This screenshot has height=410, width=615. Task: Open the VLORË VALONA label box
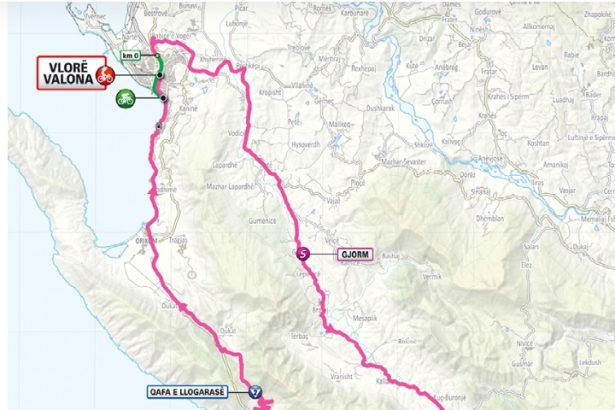point(72,73)
